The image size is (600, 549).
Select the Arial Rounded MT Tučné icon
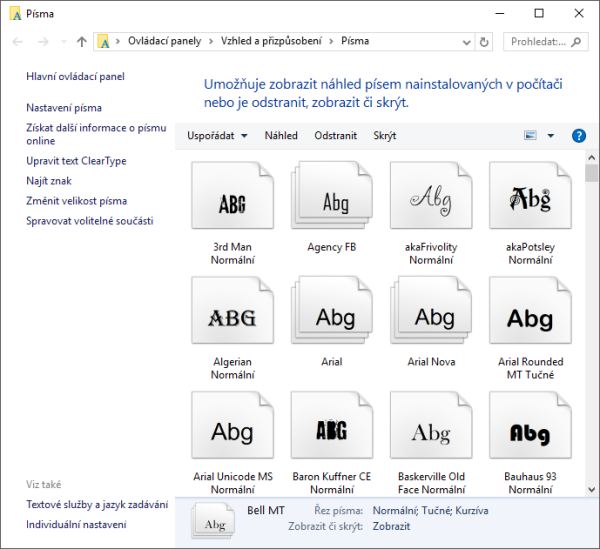pos(530,310)
